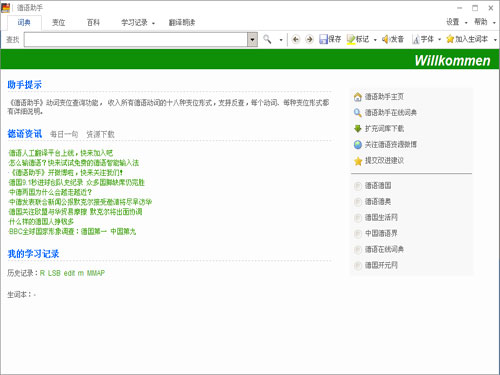Click the icon beside 德国生活网
This screenshot has width=500, height=375.
click(358, 218)
